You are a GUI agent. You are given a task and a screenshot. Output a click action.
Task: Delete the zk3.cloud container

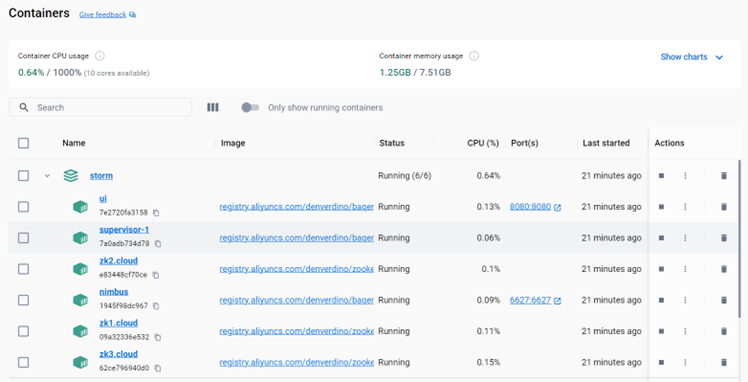[x=724, y=362]
